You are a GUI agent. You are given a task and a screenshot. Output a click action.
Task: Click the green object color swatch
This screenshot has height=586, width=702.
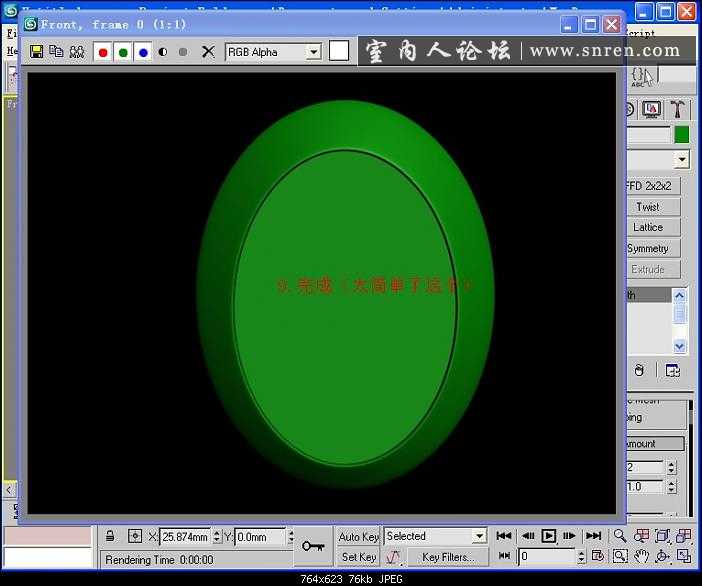(681, 134)
